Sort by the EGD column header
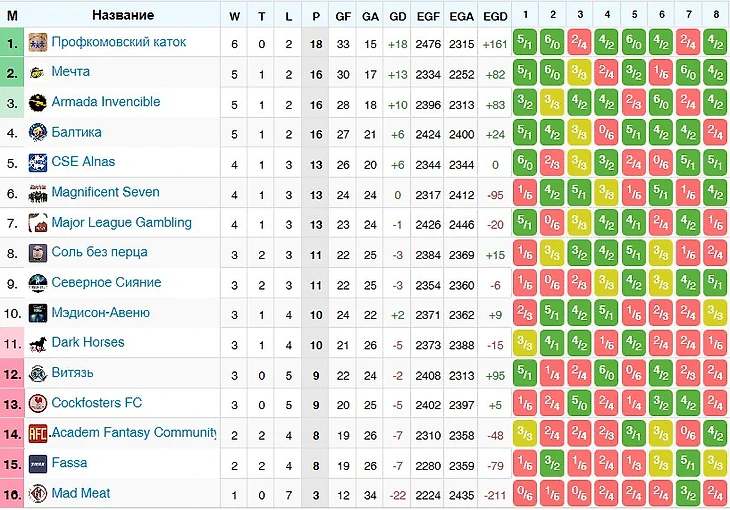 [x=494, y=15]
